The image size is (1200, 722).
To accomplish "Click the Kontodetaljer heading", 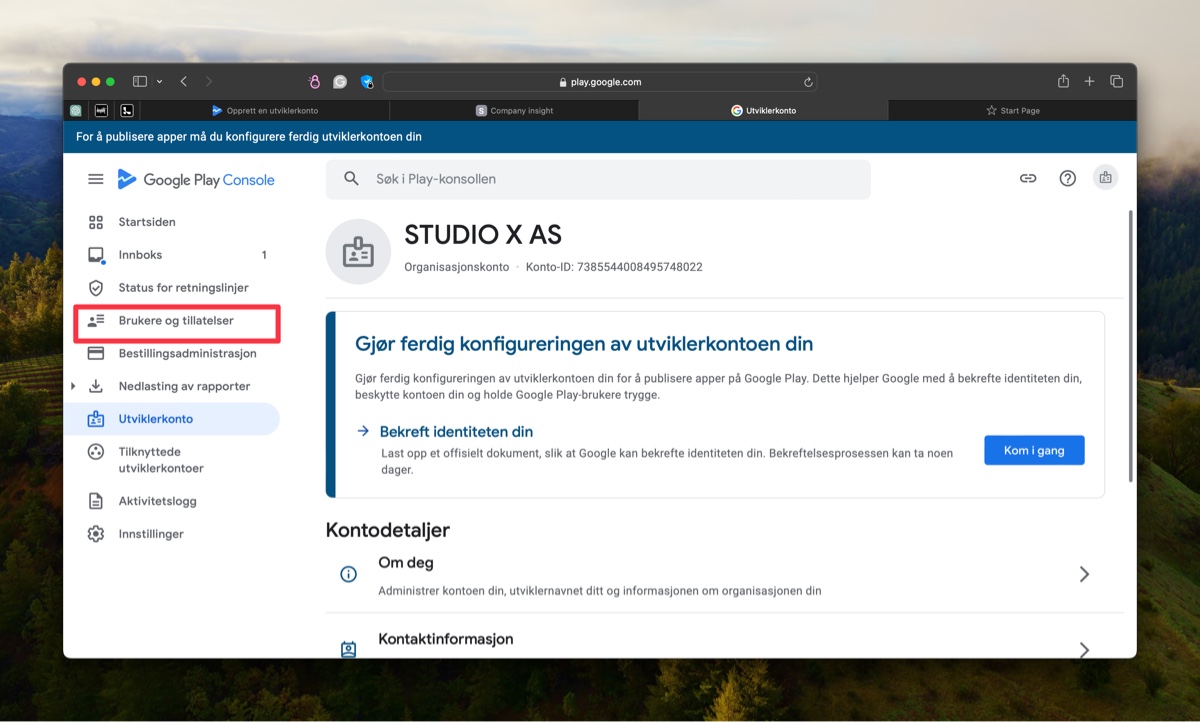I will (x=388, y=530).
